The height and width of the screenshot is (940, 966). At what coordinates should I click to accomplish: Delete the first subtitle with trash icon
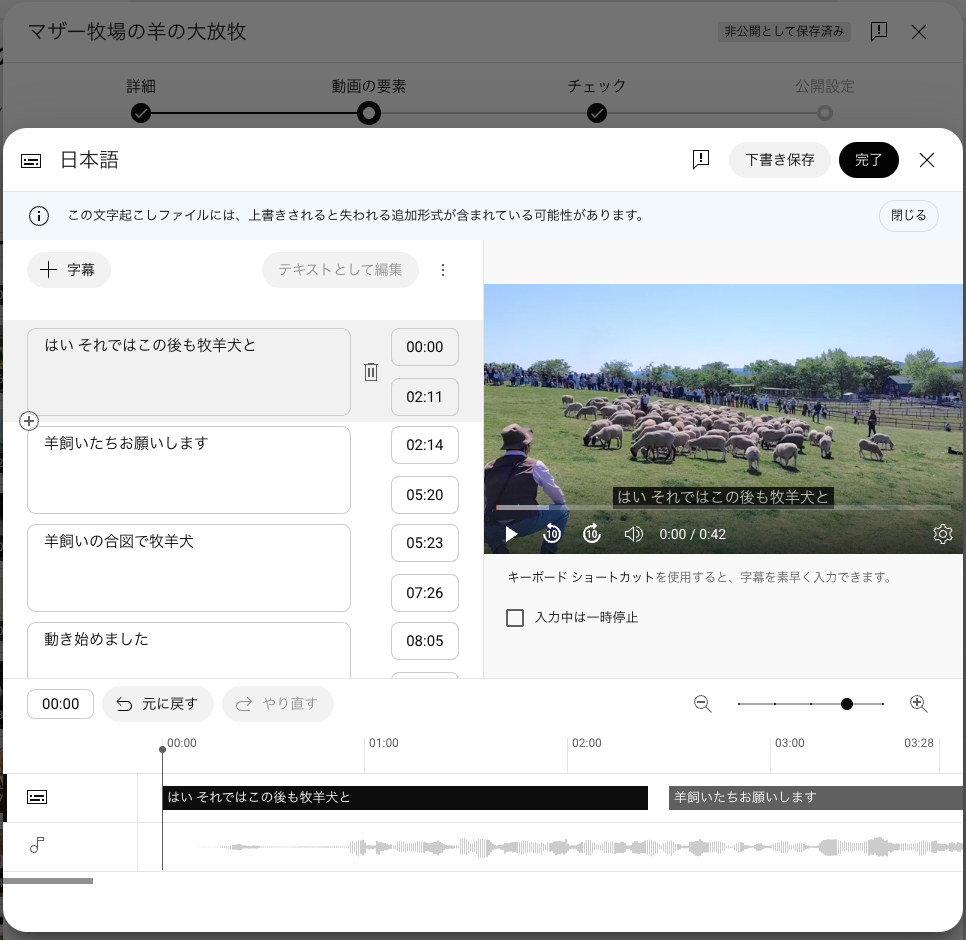click(371, 372)
